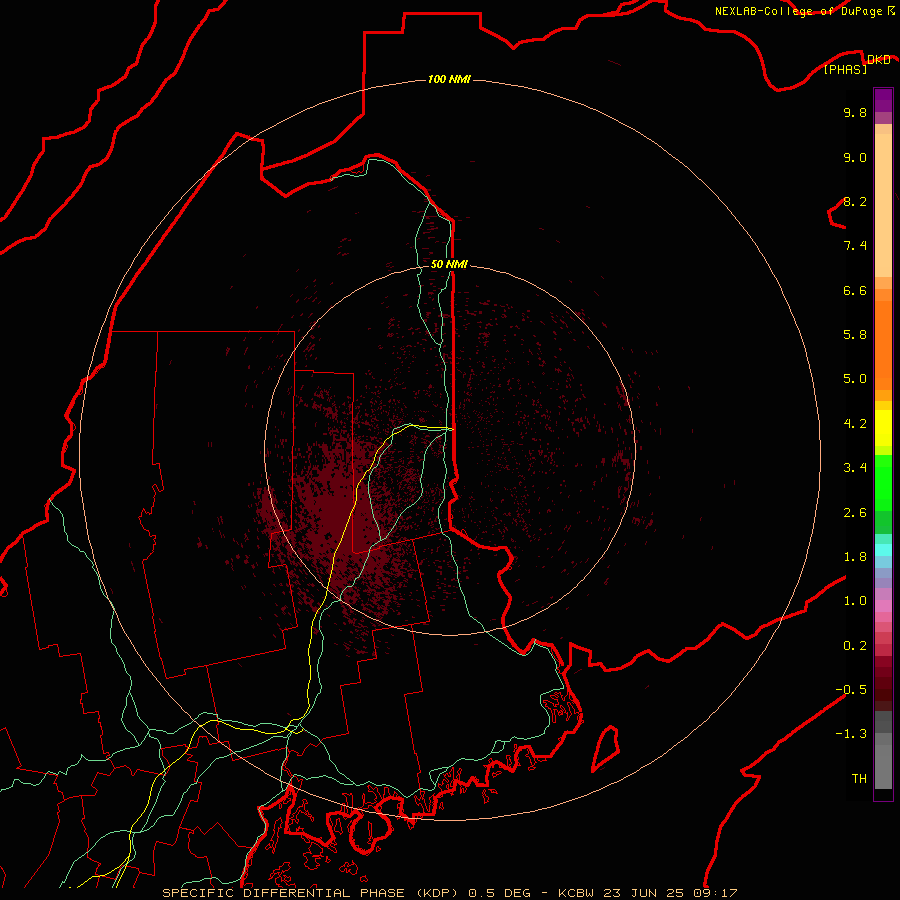Click the 100 NMI range ring label
The image size is (900, 900).
449,79
